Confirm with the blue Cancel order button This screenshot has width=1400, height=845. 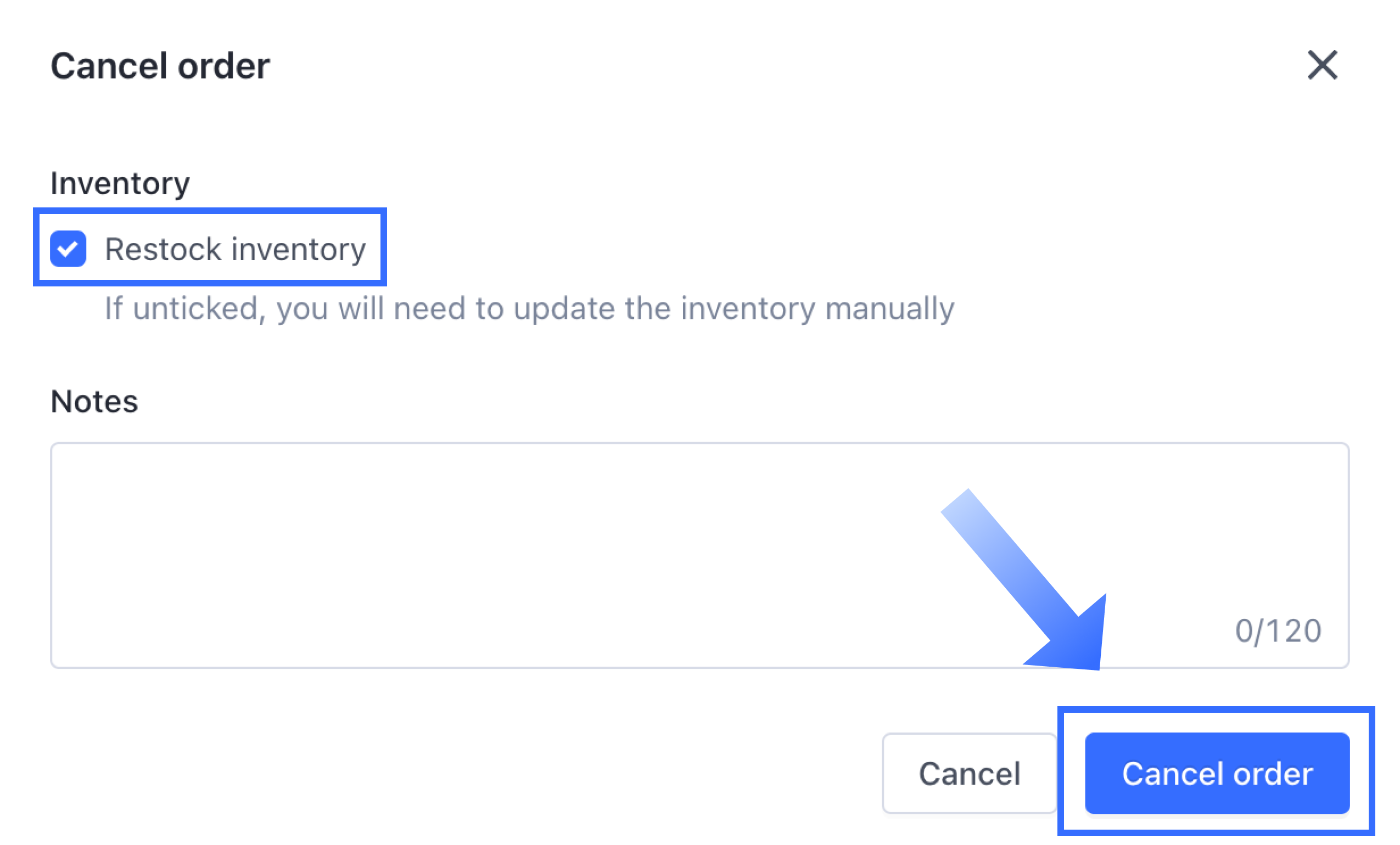(1217, 773)
